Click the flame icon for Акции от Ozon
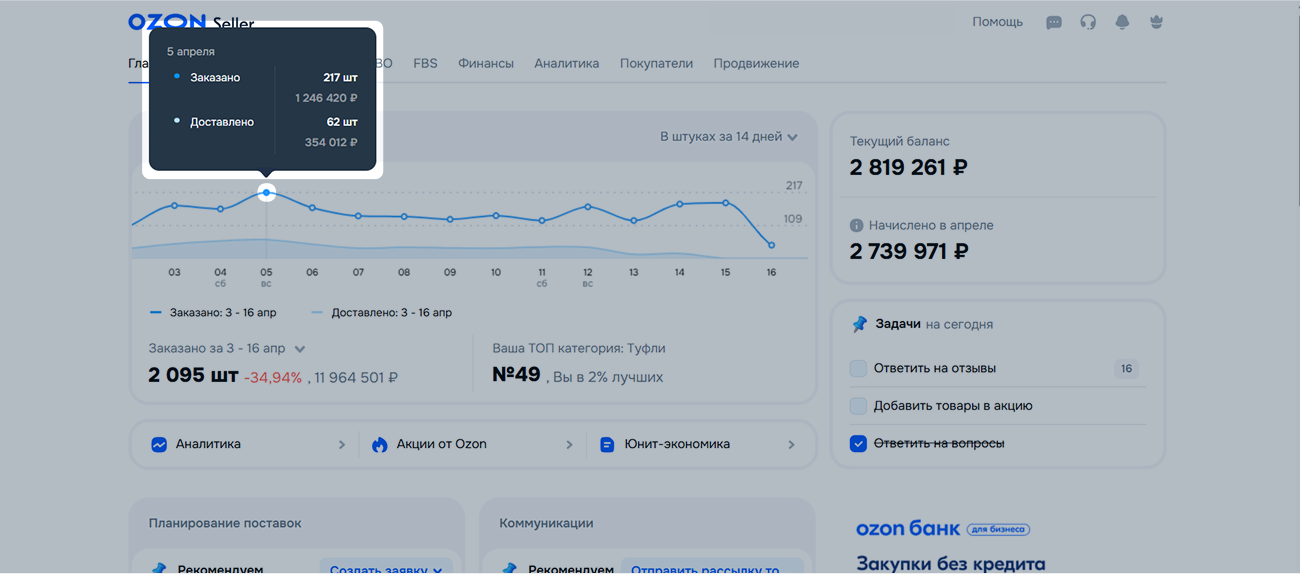 coord(380,445)
